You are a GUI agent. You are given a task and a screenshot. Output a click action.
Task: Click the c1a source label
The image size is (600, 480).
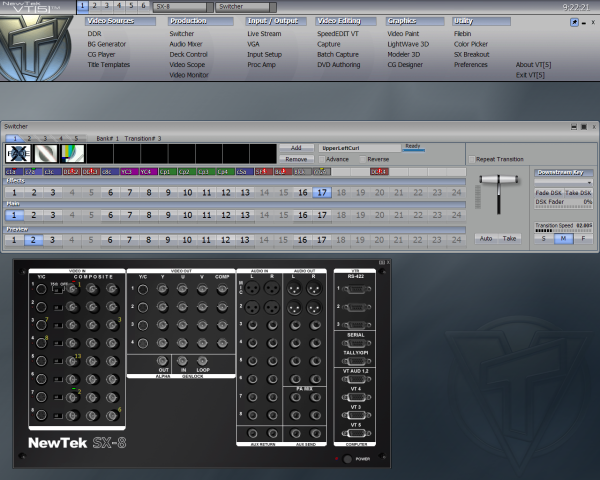14,171
